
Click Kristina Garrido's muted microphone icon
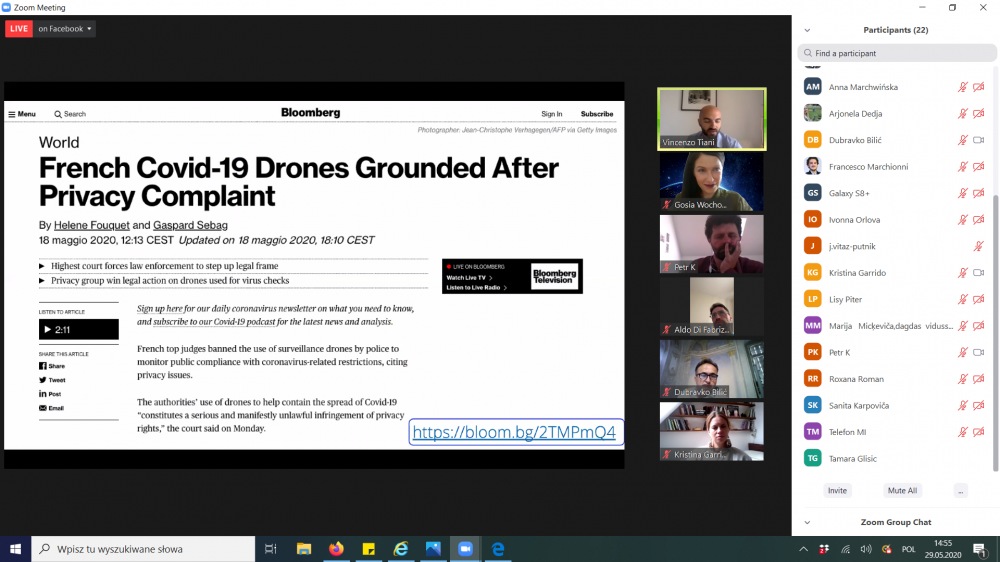click(x=962, y=272)
